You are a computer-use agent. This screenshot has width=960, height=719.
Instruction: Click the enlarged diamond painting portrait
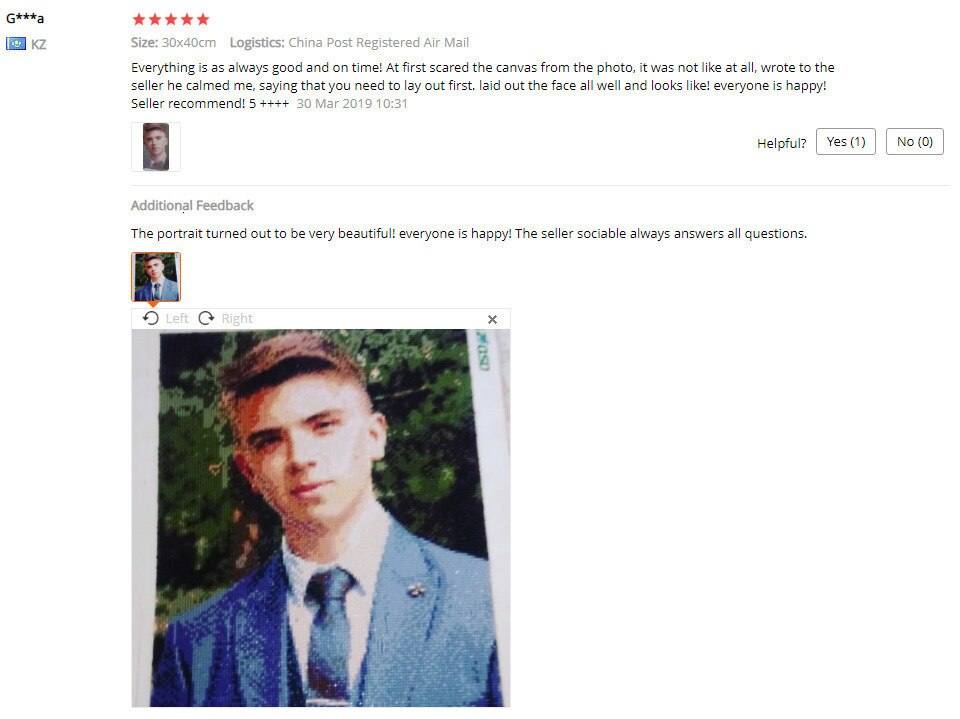pyautogui.click(x=321, y=518)
